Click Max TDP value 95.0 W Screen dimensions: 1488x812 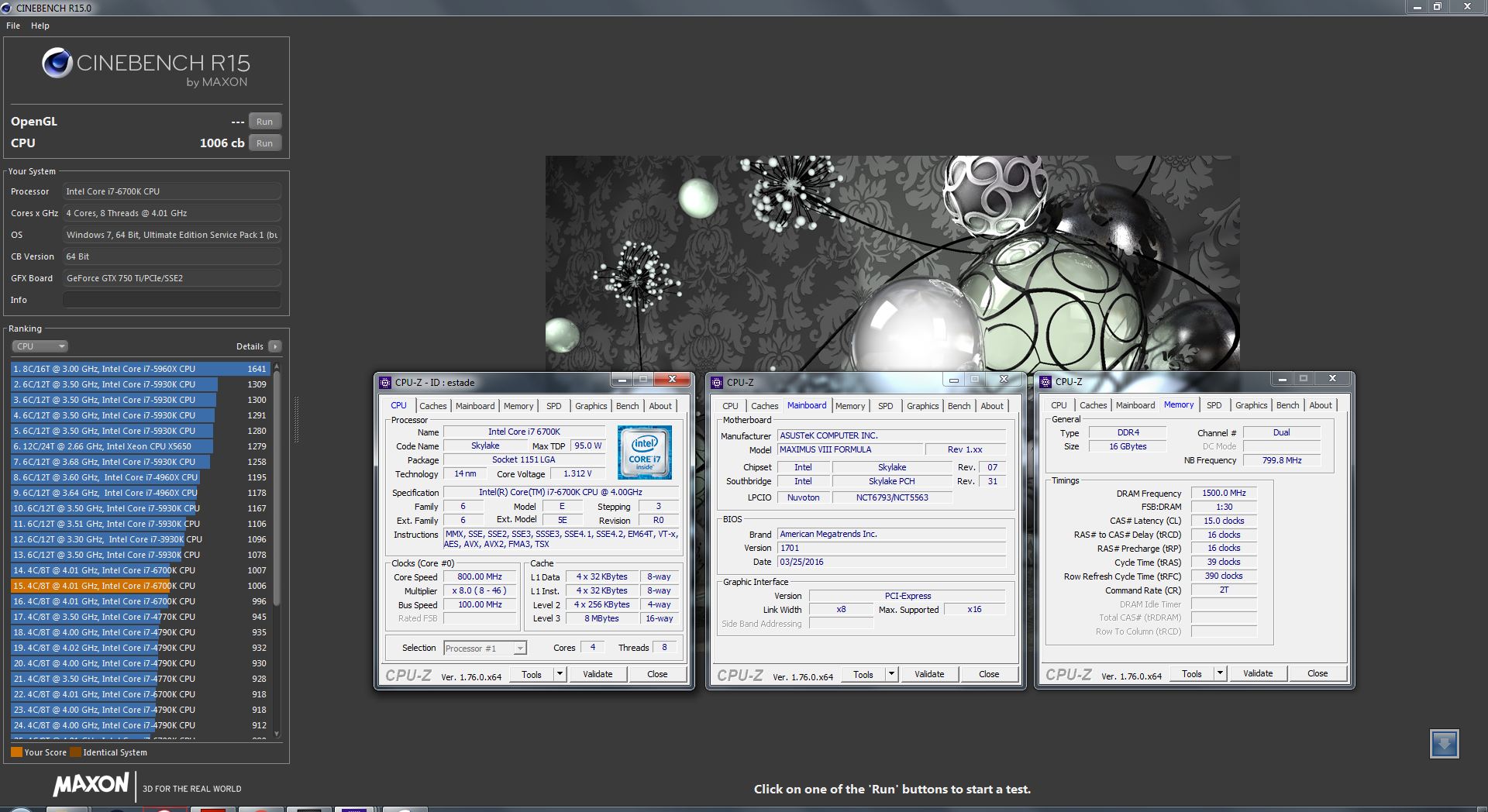coord(588,446)
